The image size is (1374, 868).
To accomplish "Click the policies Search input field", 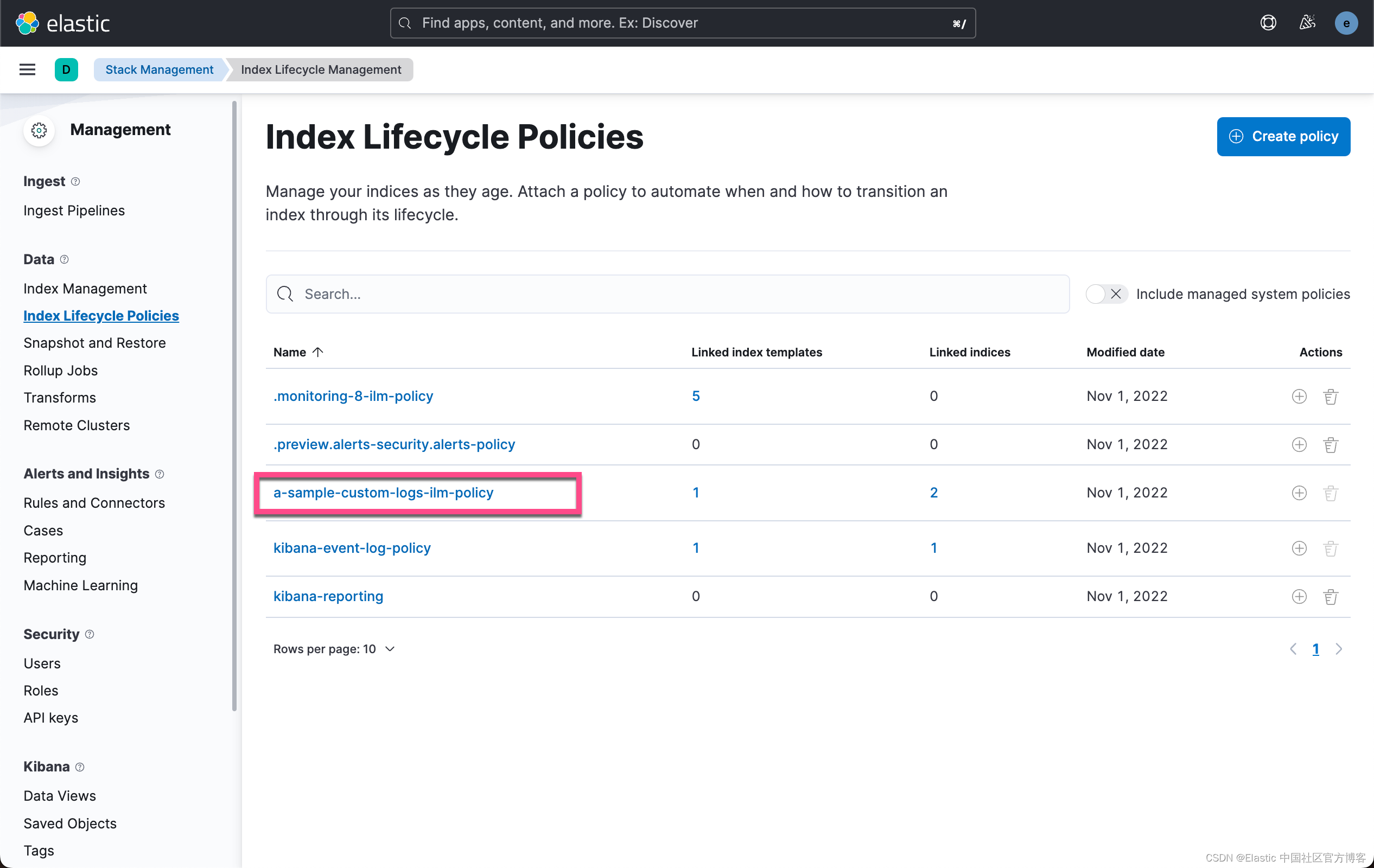I will (x=667, y=294).
